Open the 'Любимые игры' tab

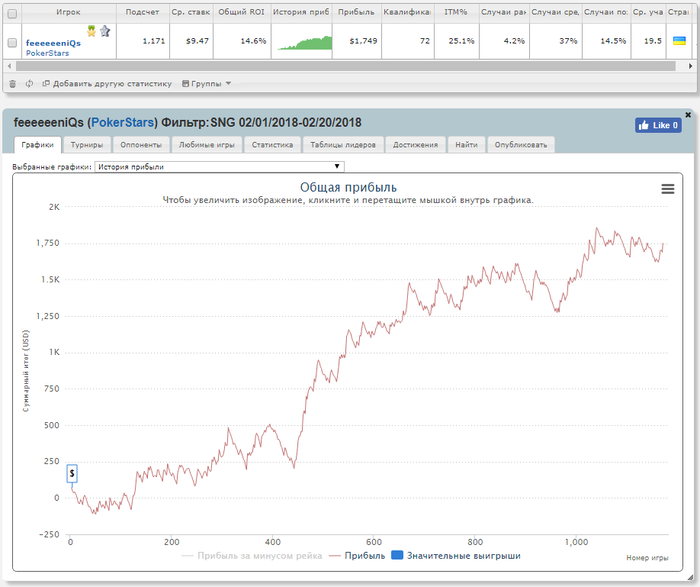[207, 145]
